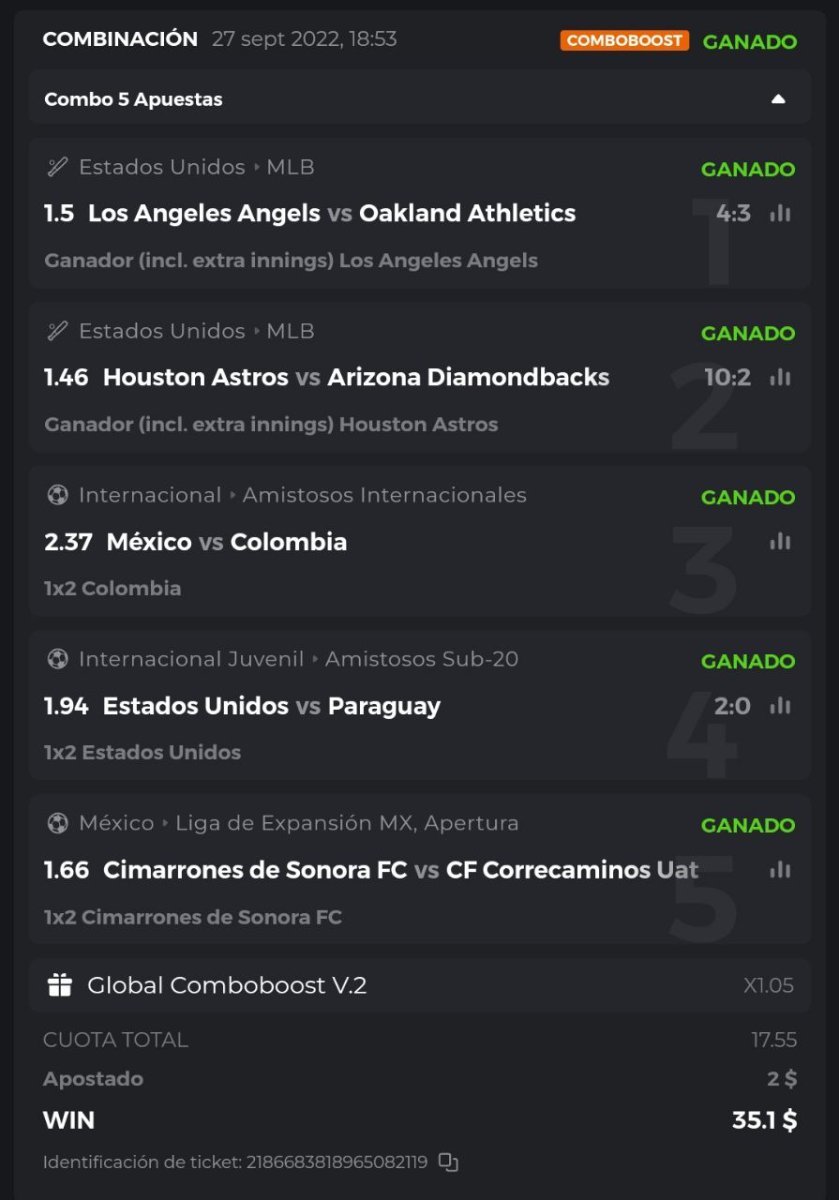Viewport: 839px width, 1200px height.
Task: Copy the ticket identification number
Action: [x=449, y=1162]
